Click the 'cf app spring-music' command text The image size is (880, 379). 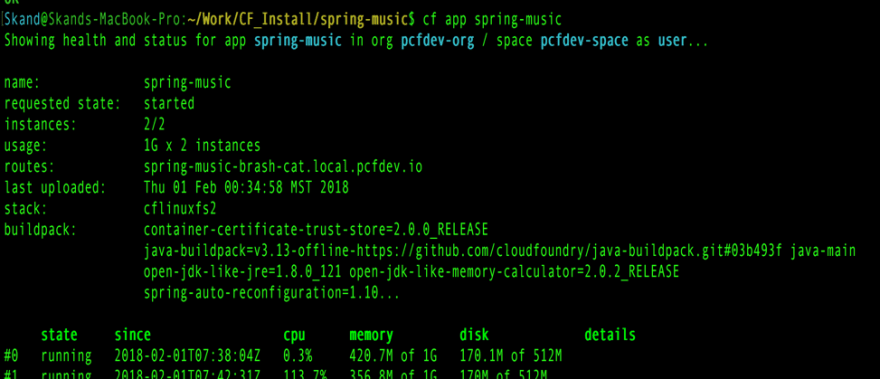[x=492, y=20]
